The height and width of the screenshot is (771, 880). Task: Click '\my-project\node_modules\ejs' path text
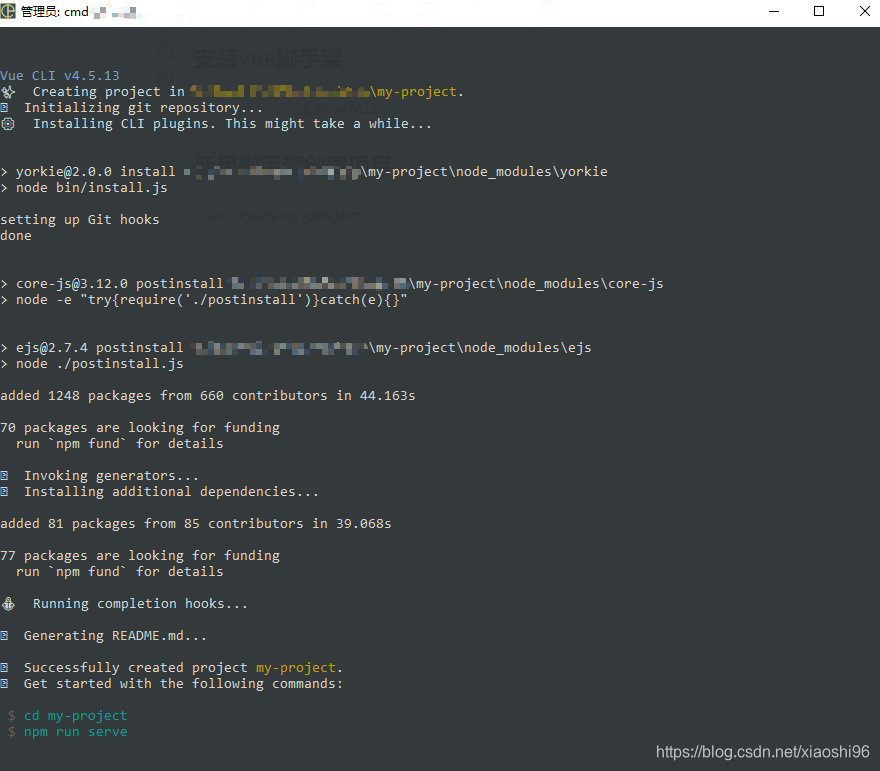click(x=480, y=348)
